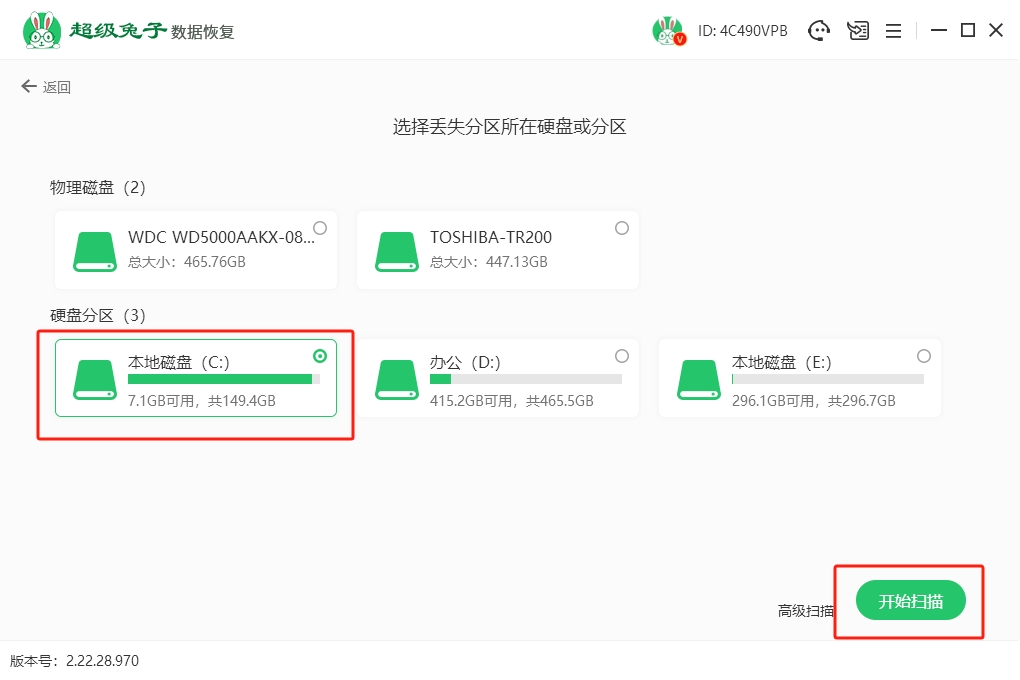Click the rabbit user avatar icon
The image size is (1020, 680).
point(668,31)
